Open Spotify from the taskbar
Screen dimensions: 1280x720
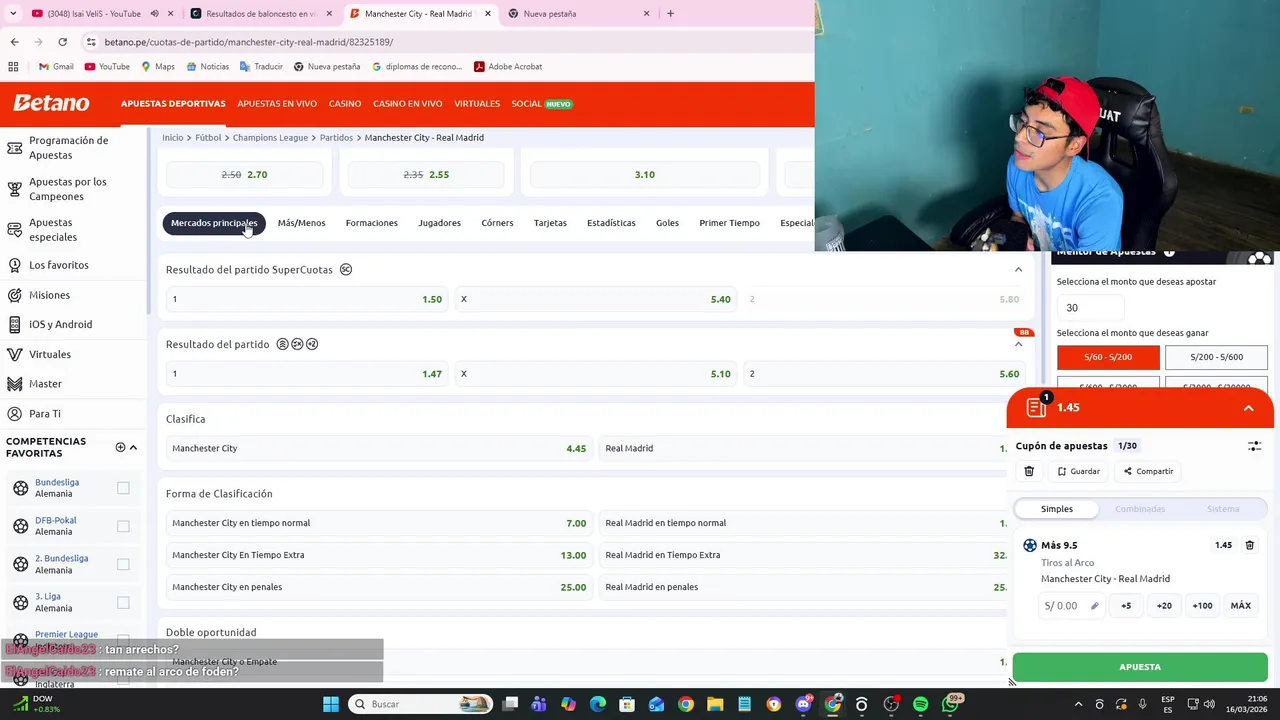point(920,704)
